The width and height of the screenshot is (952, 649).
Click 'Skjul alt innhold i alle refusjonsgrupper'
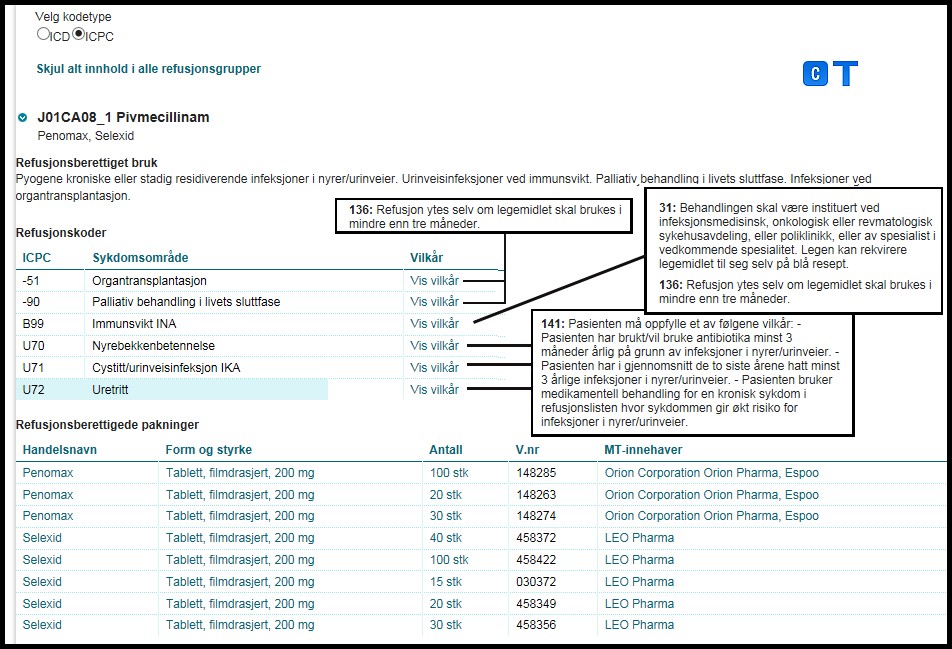pos(149,69)
